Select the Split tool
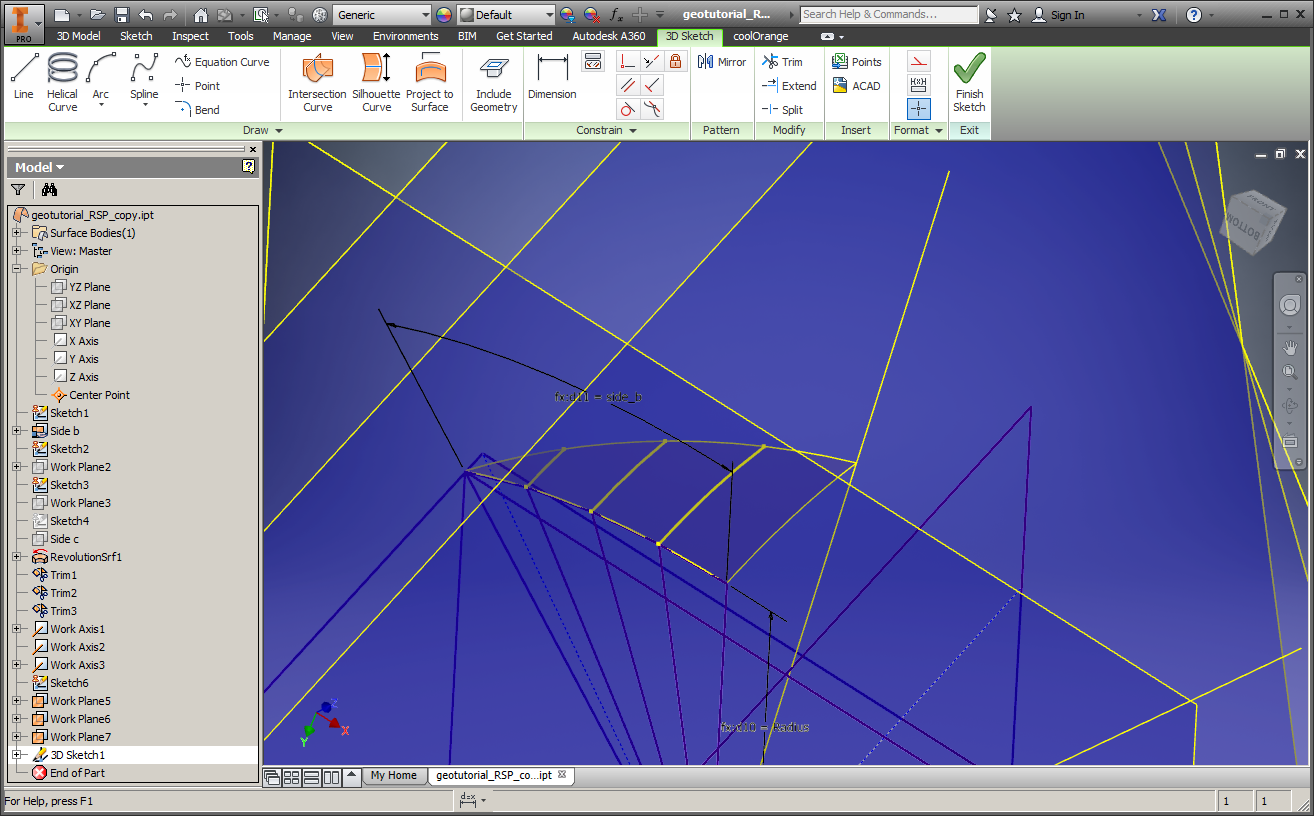Image resolution: width=1314 pixels, height=816 pixels. (782, 110)
